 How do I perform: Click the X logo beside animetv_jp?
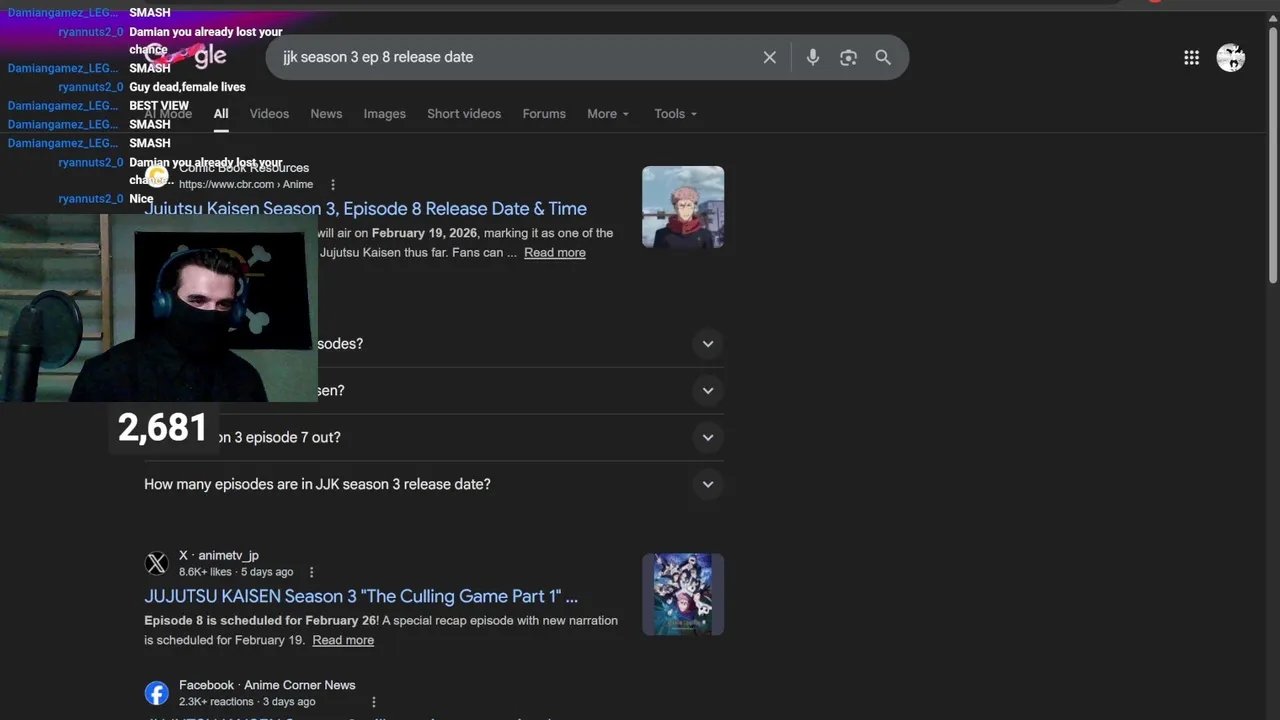(x=156, y=563)
